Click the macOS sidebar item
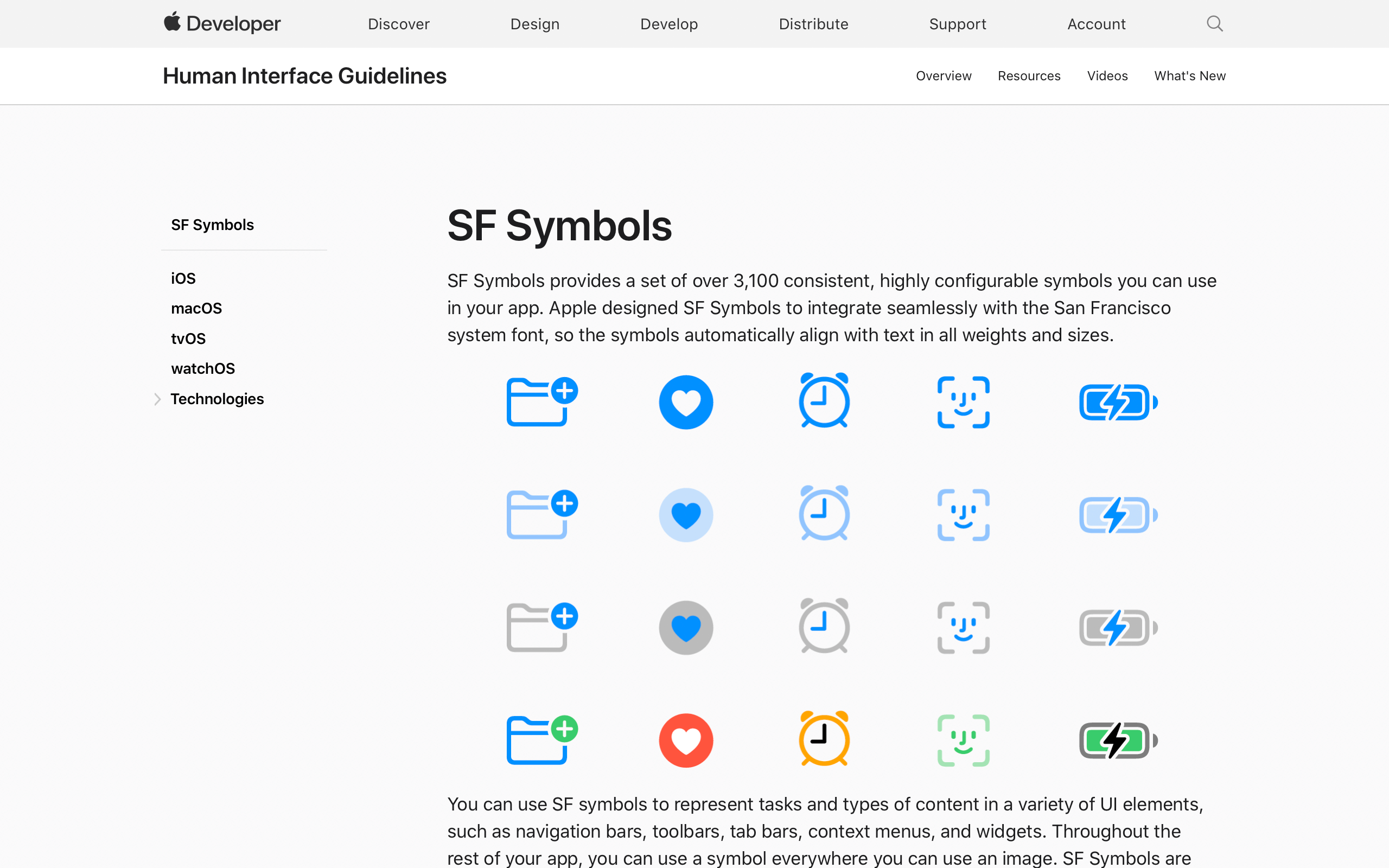This screenshot has height=868, width=1389. 196,308
